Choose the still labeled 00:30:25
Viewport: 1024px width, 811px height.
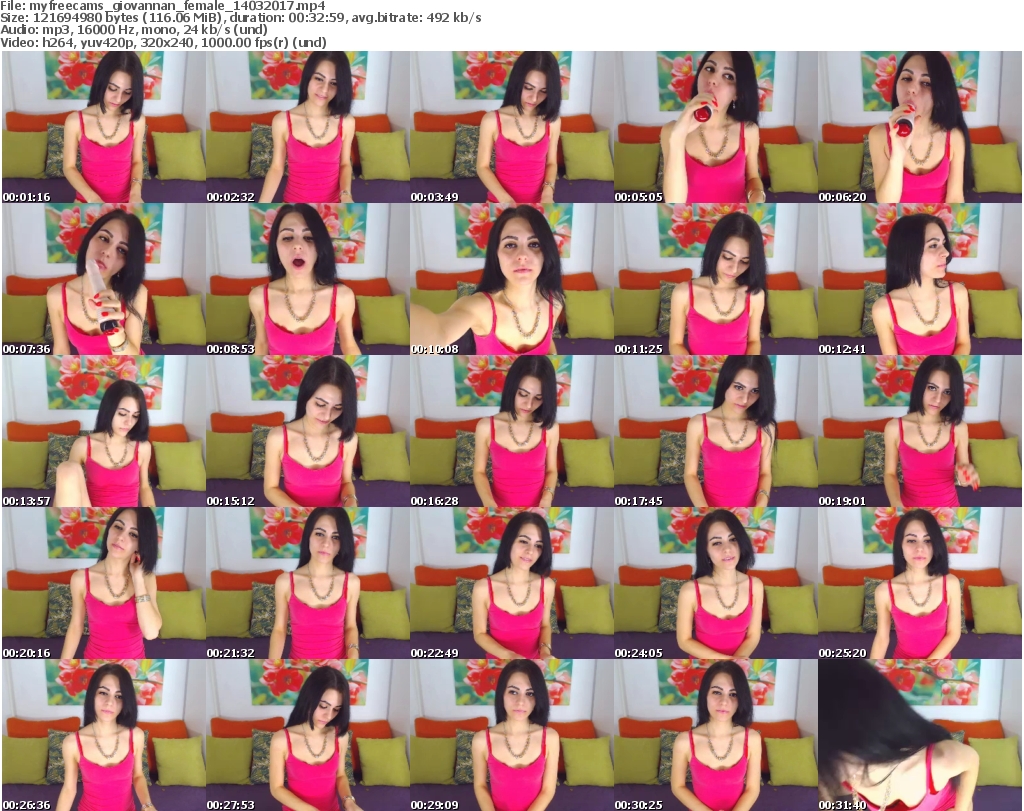716,735
